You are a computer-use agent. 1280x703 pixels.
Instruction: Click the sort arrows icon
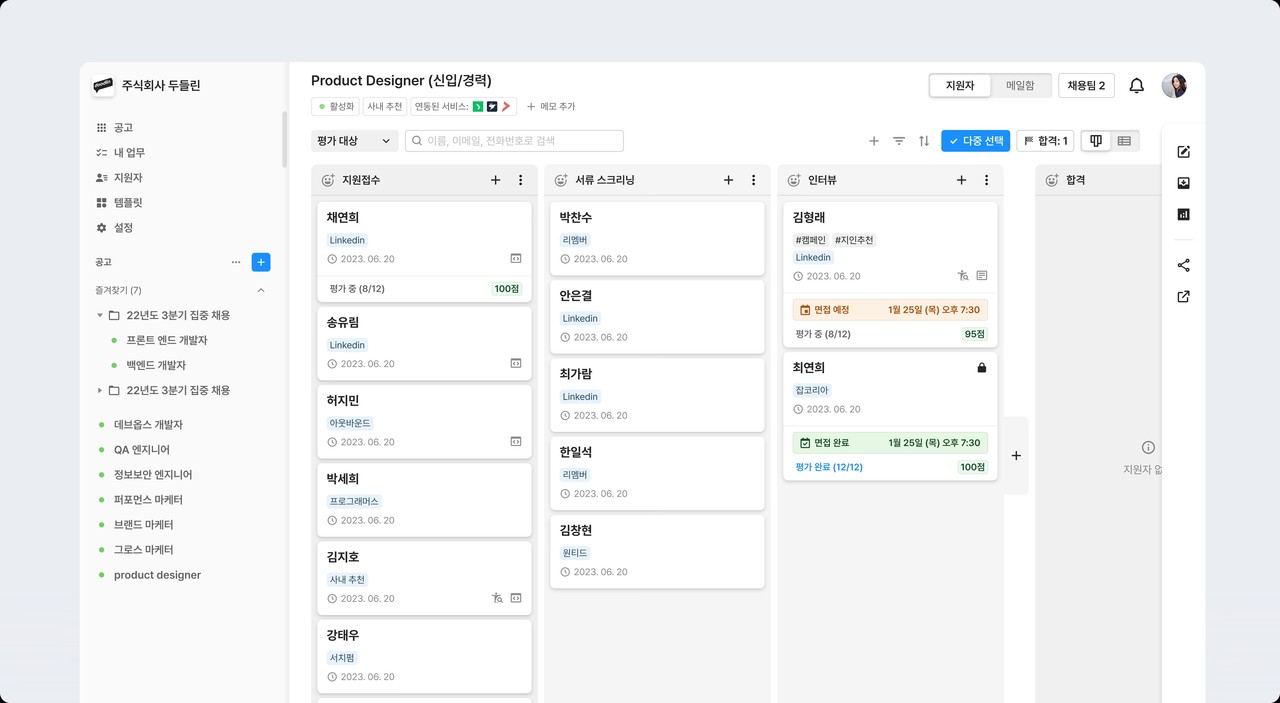tap(924, 141)
